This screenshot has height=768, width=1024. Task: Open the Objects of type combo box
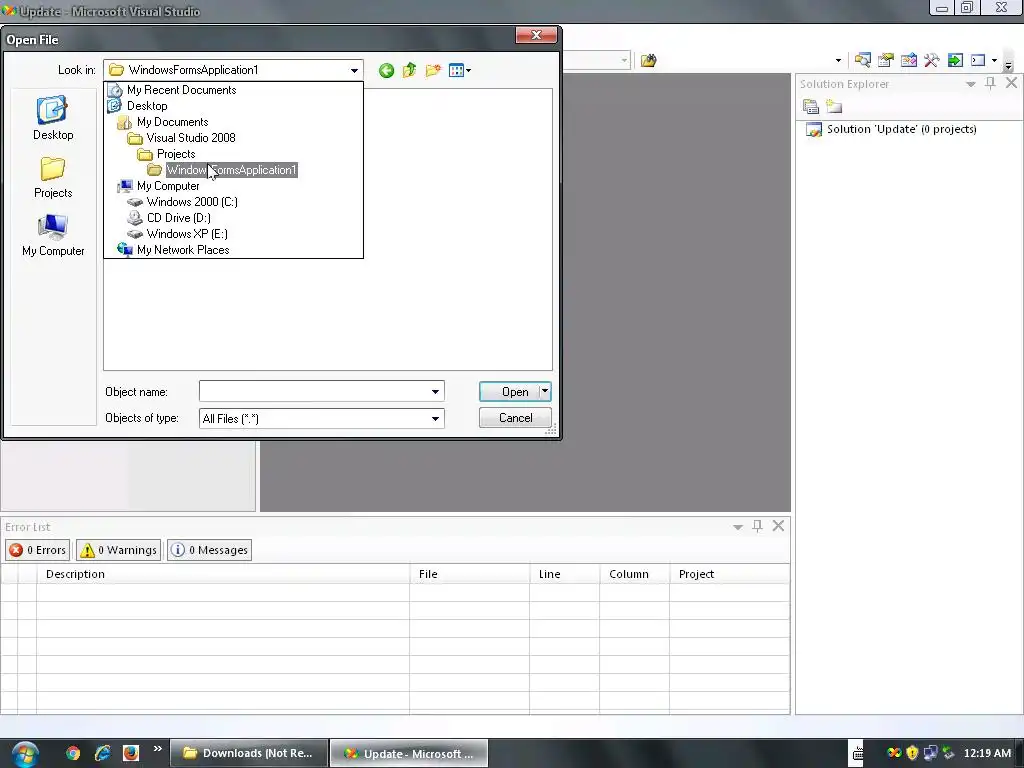coord(321,419)
